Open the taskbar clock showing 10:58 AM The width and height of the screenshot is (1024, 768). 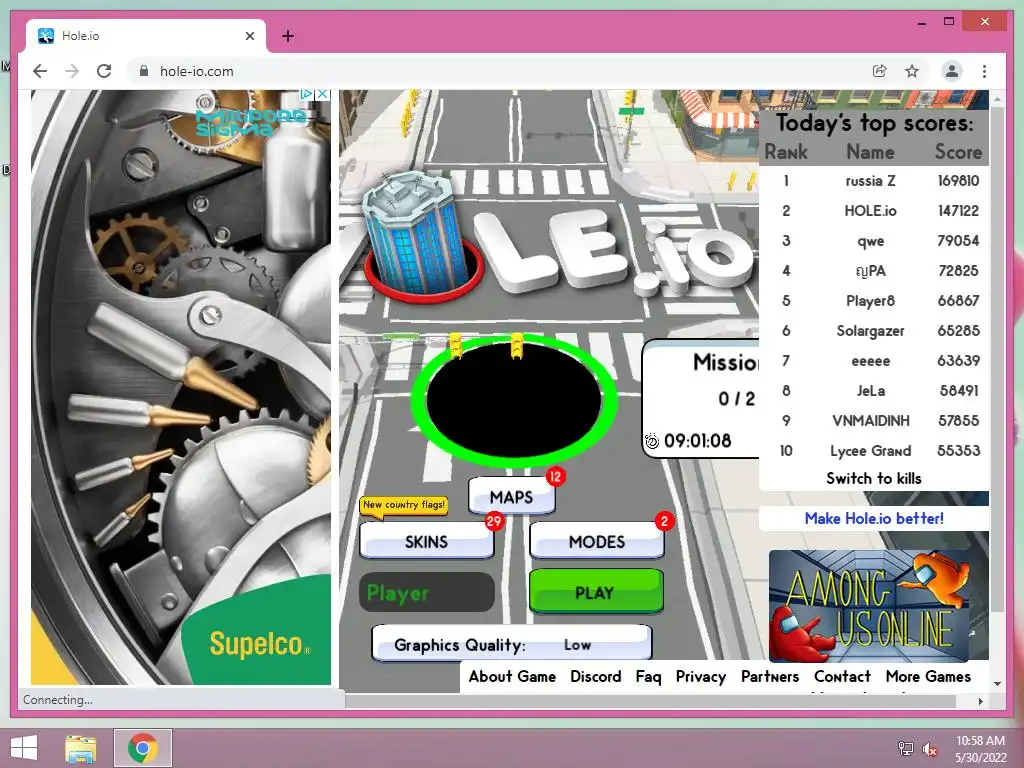click(x=980, y=749)
